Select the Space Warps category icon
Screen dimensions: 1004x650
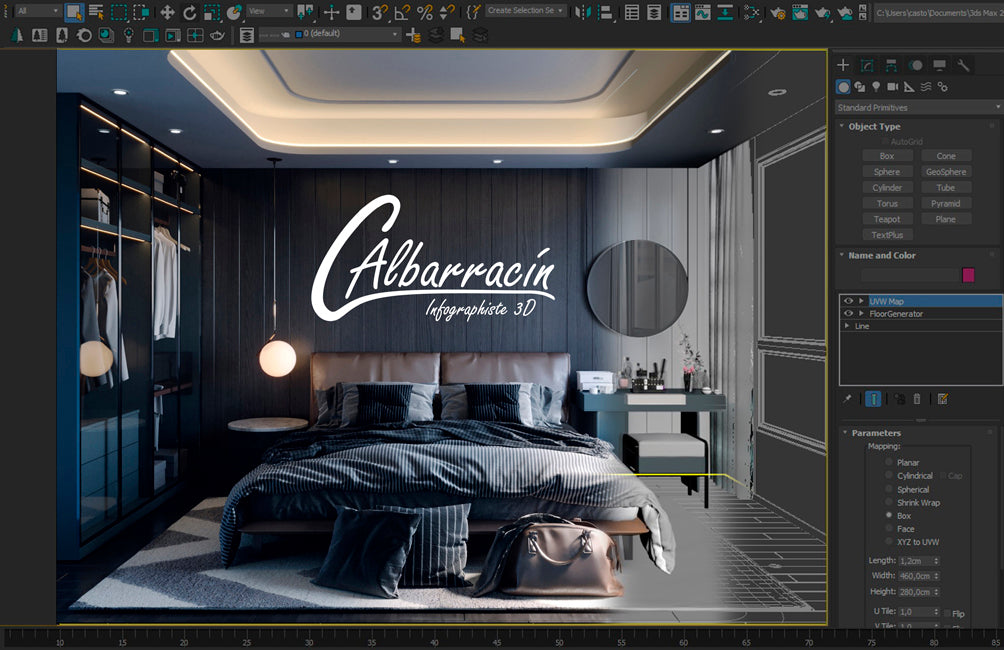(x=926, y=86)
